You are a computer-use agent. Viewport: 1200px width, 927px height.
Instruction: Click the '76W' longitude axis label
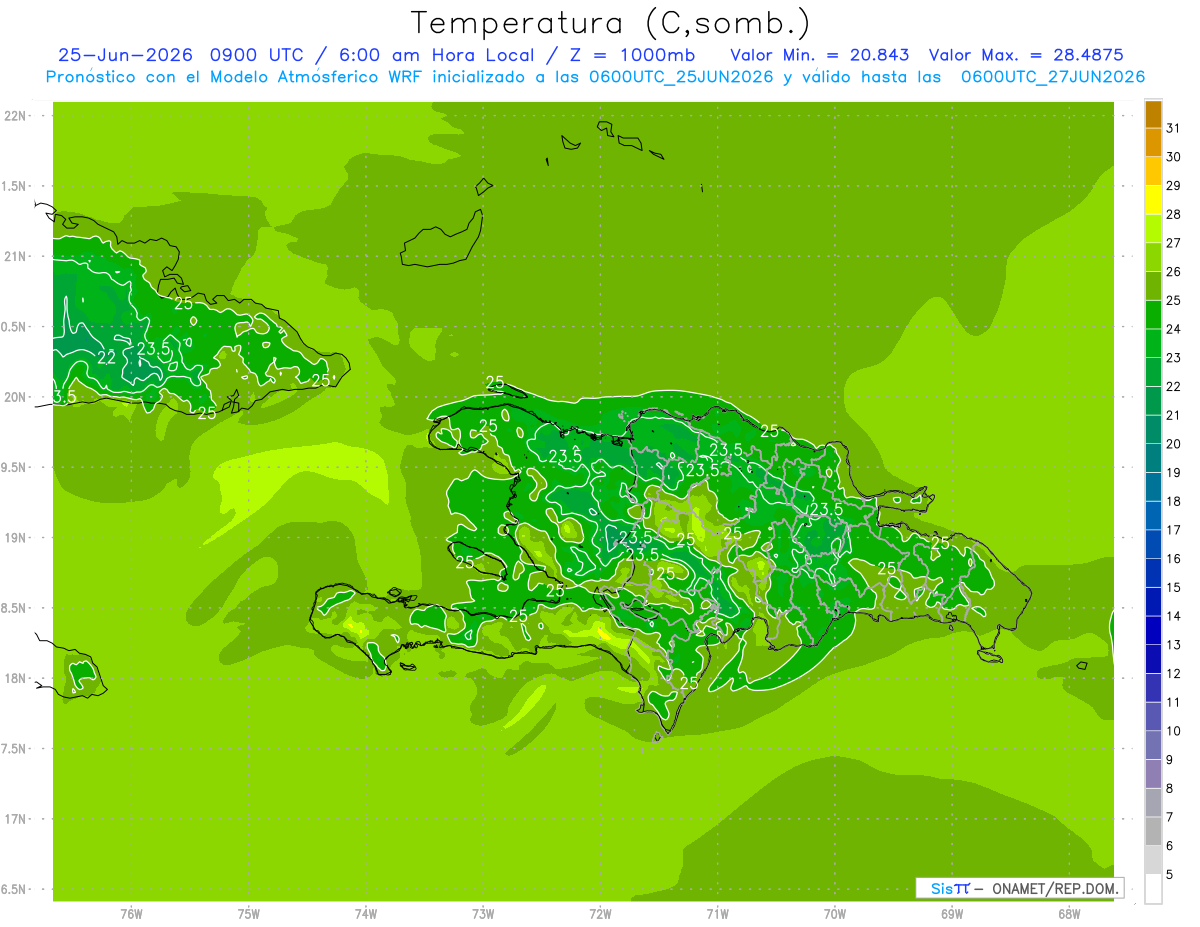tap(131, 914)
